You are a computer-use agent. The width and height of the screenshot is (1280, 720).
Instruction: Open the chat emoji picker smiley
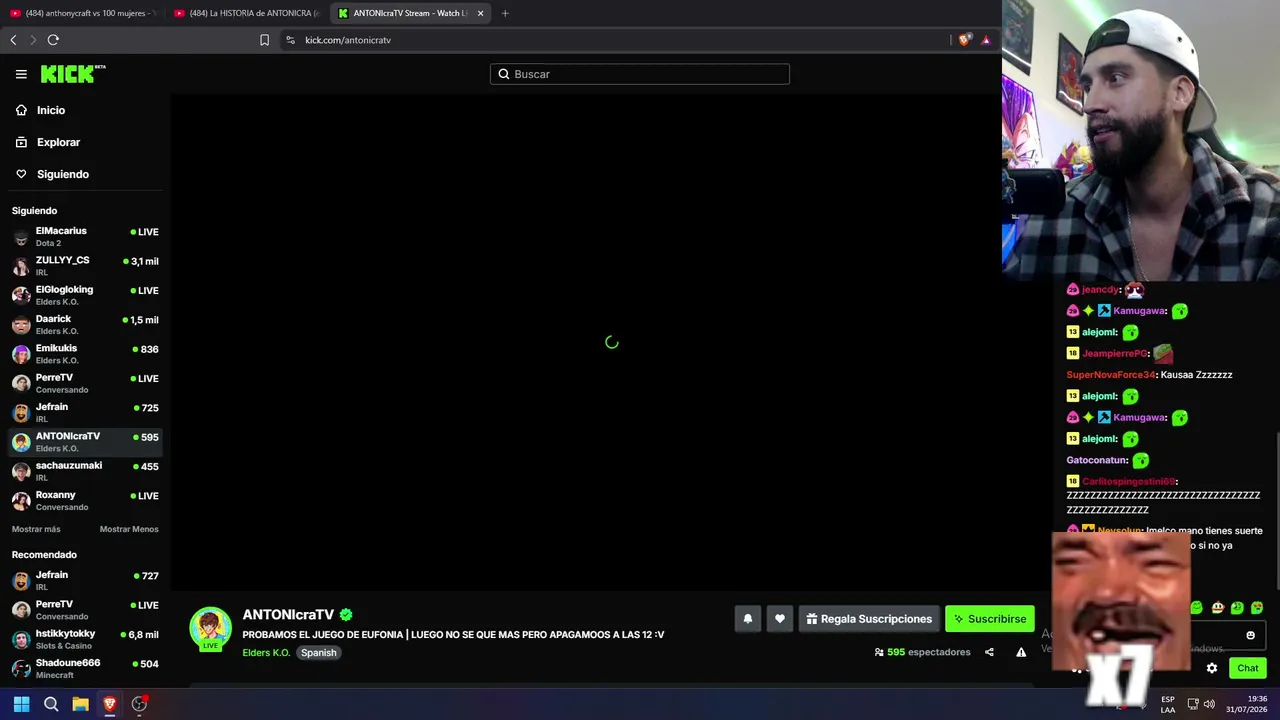1250,635
